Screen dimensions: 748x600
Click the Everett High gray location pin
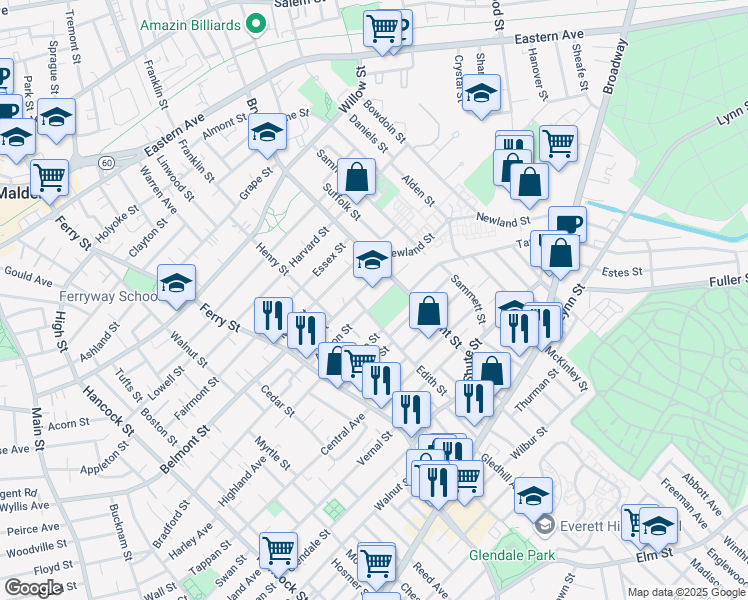click(544, 524)
